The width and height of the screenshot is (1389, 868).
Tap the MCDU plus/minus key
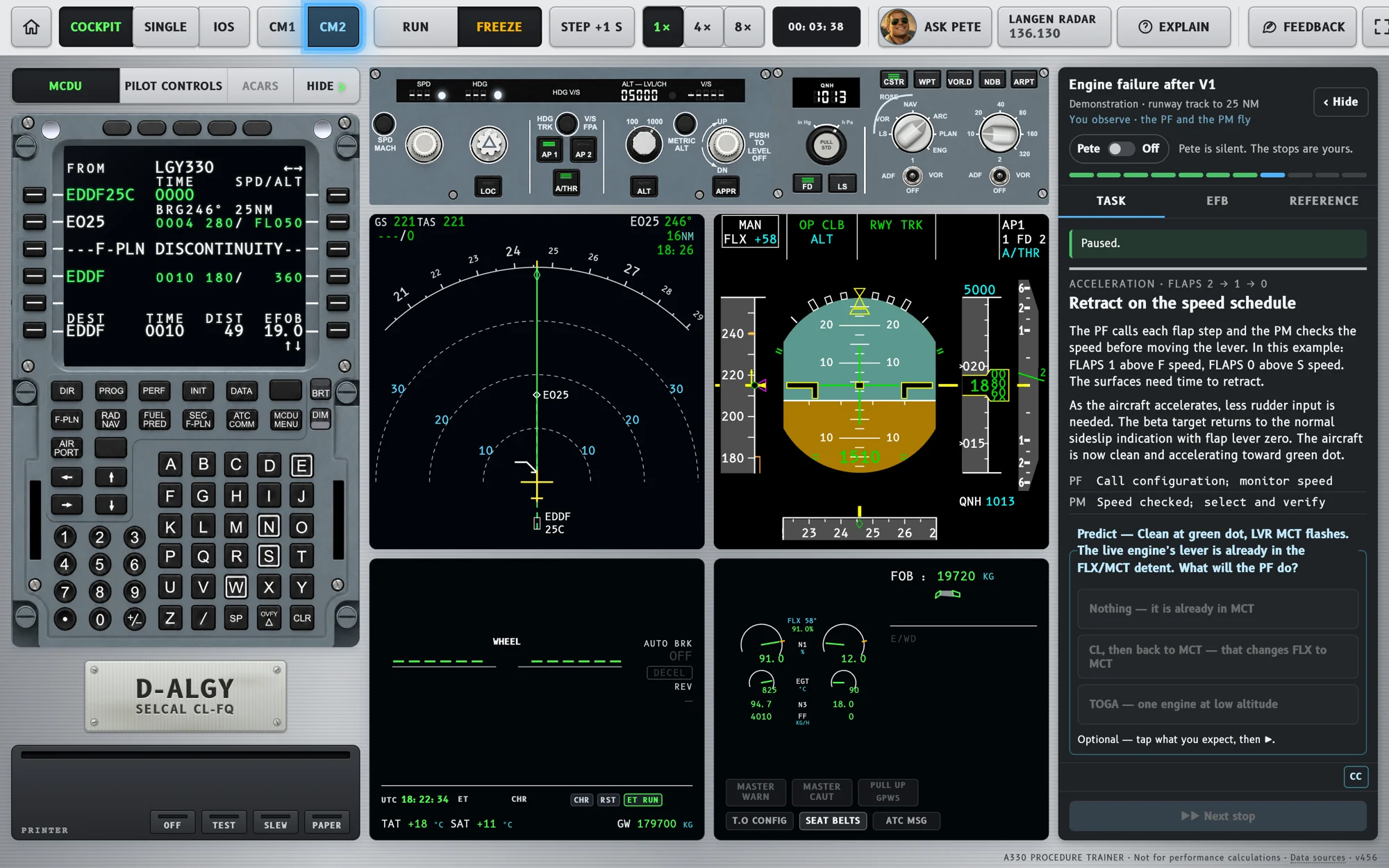[x=135, y=619]
